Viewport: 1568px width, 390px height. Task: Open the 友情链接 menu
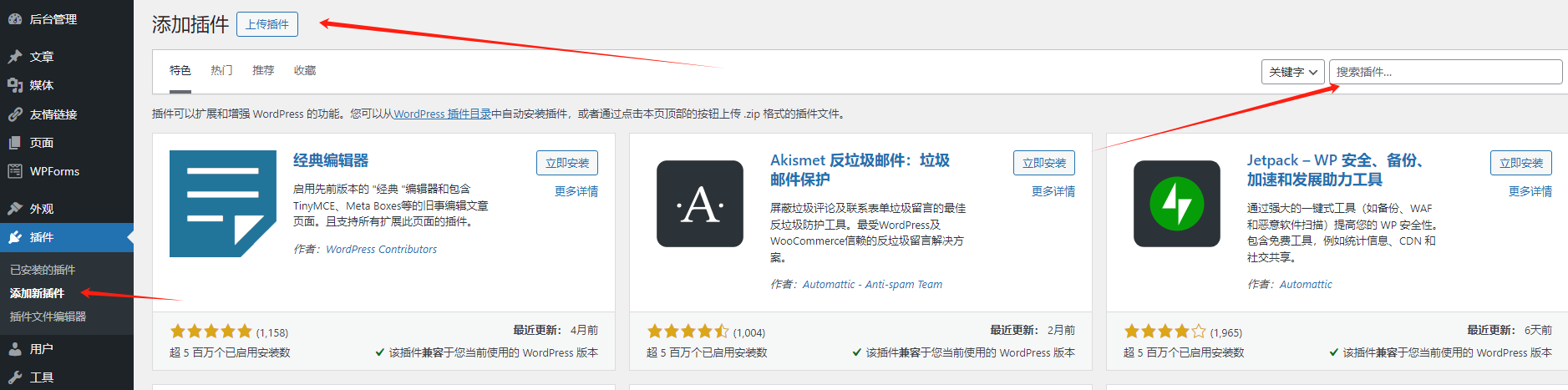67,114
